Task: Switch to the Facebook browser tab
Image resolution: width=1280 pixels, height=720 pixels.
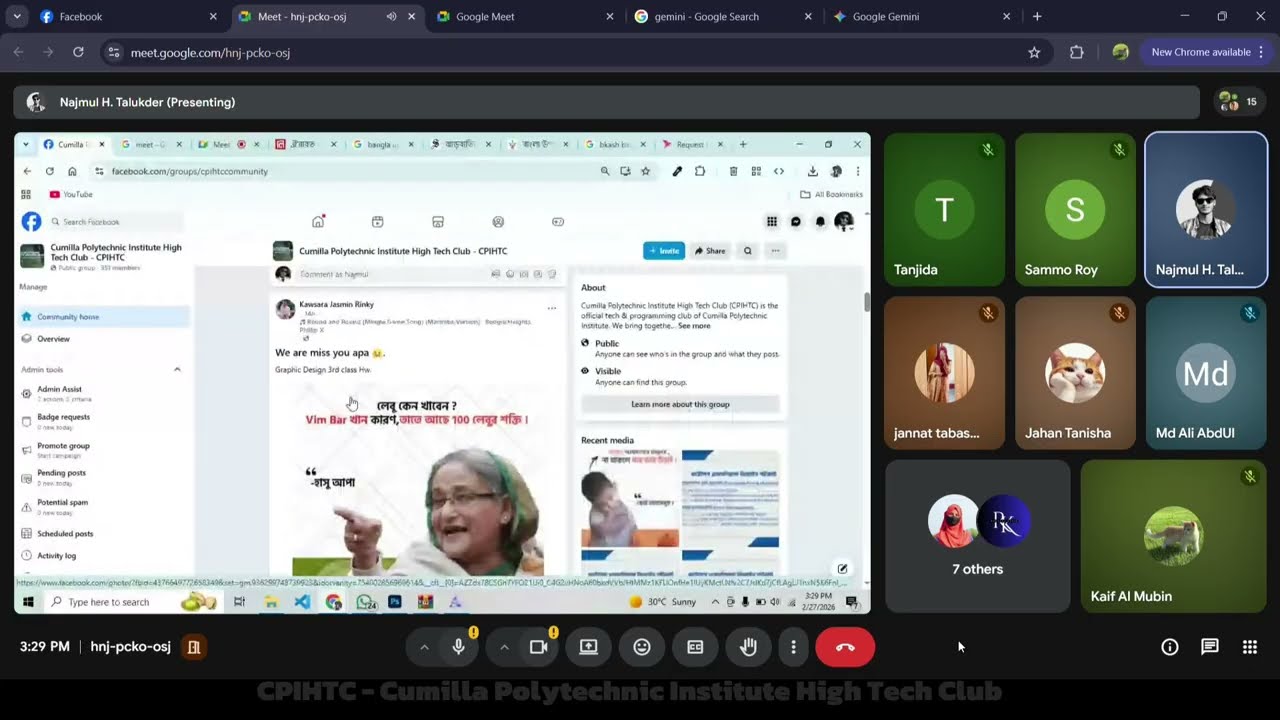Action: tap(128, 17)
